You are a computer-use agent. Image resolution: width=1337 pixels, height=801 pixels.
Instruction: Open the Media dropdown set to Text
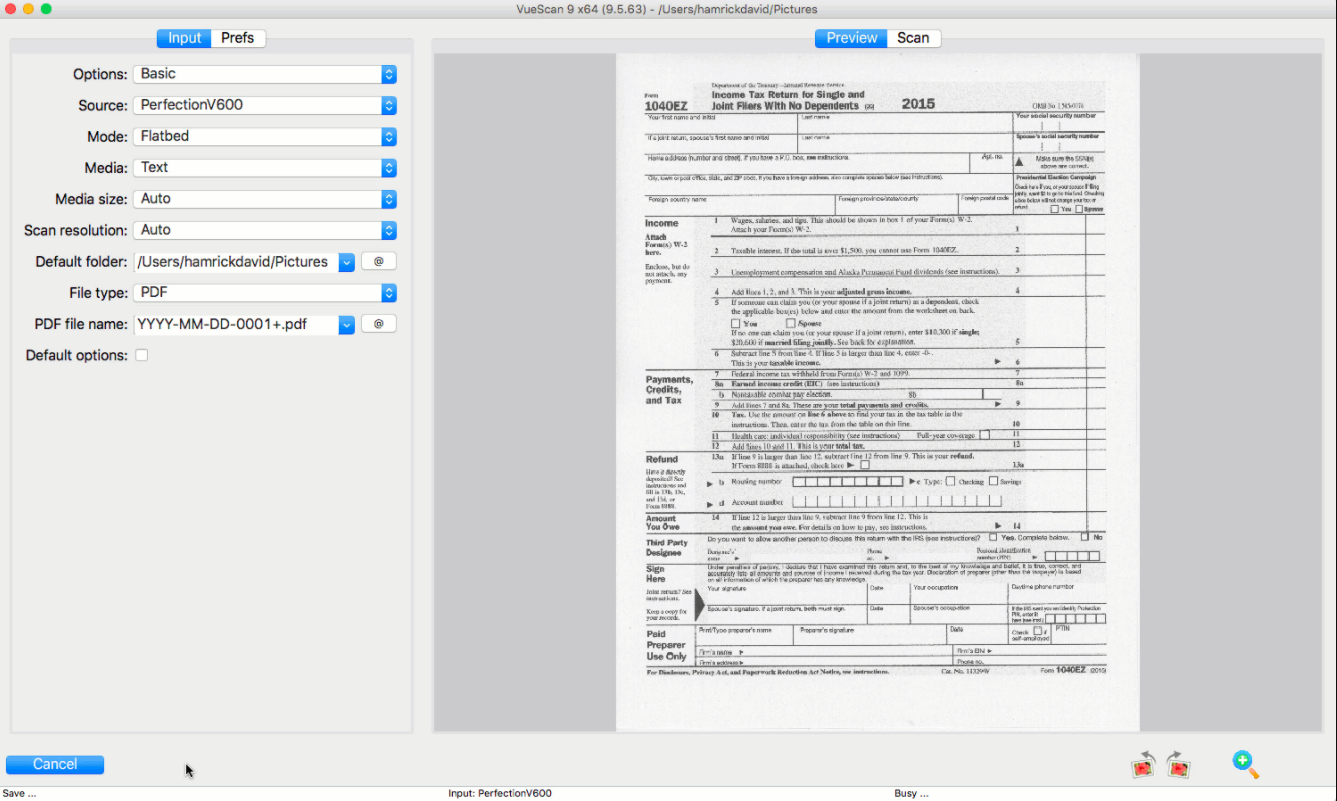(265, 167)
